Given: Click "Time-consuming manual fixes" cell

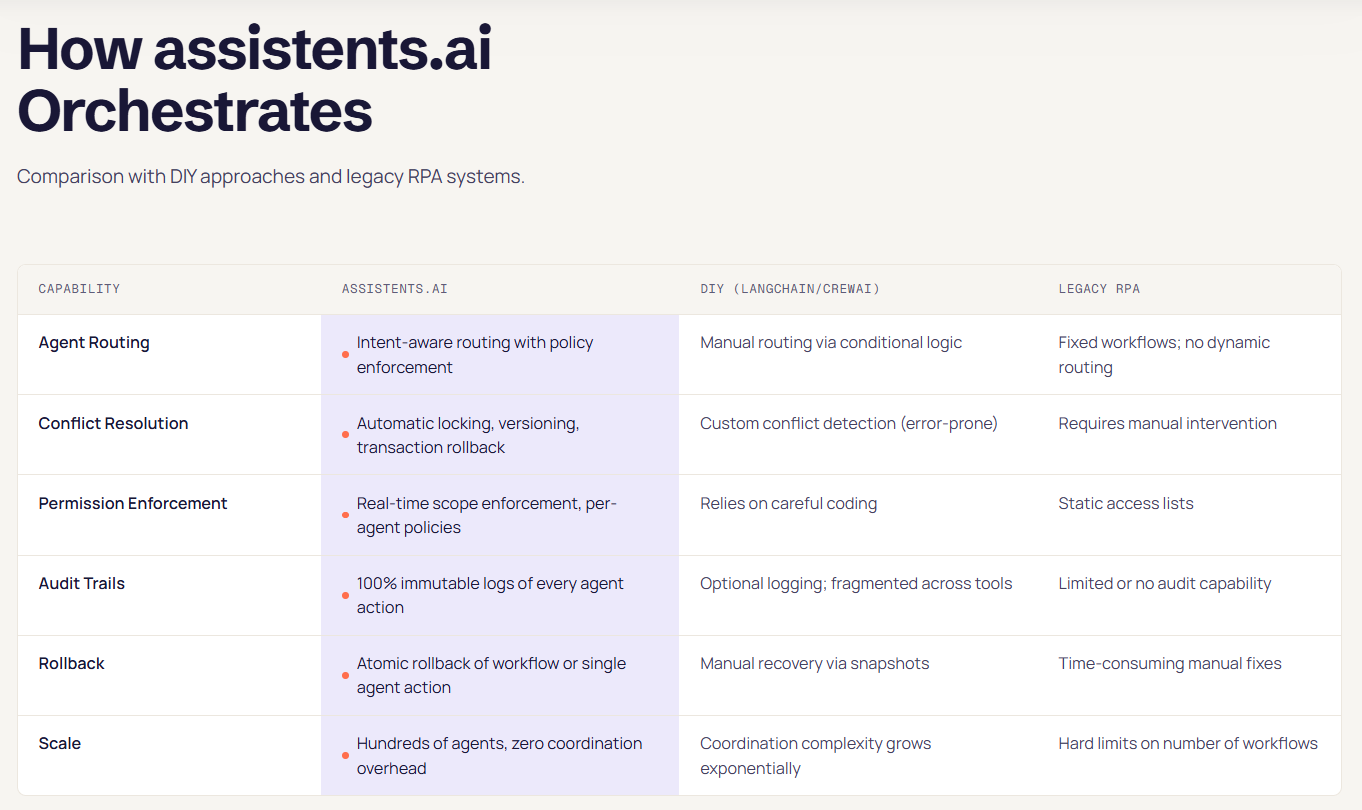Looking at the screenshot, I should (1170, 663).
